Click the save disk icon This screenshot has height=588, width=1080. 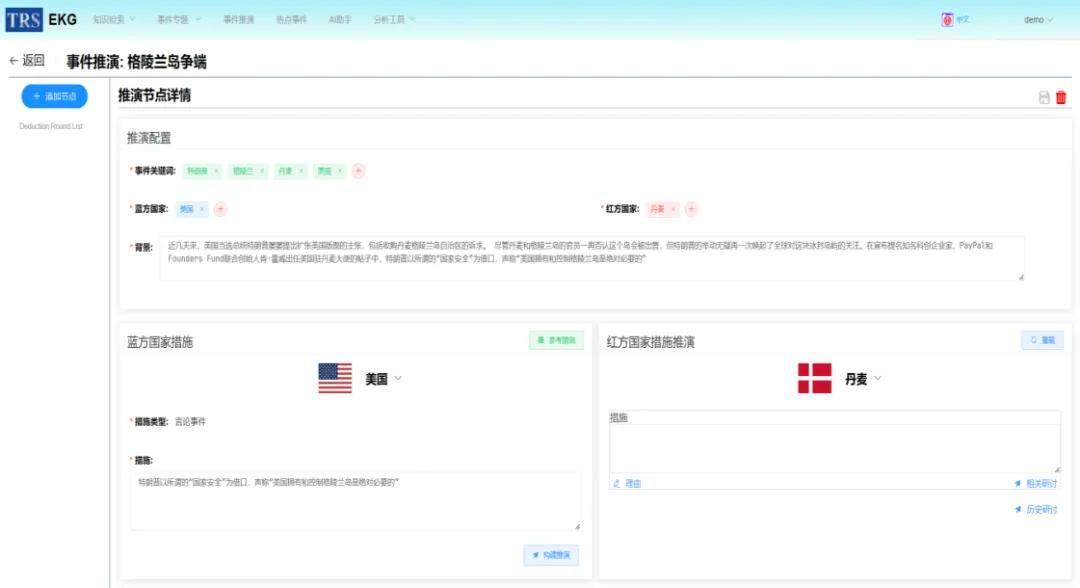tap(1044, 97)
